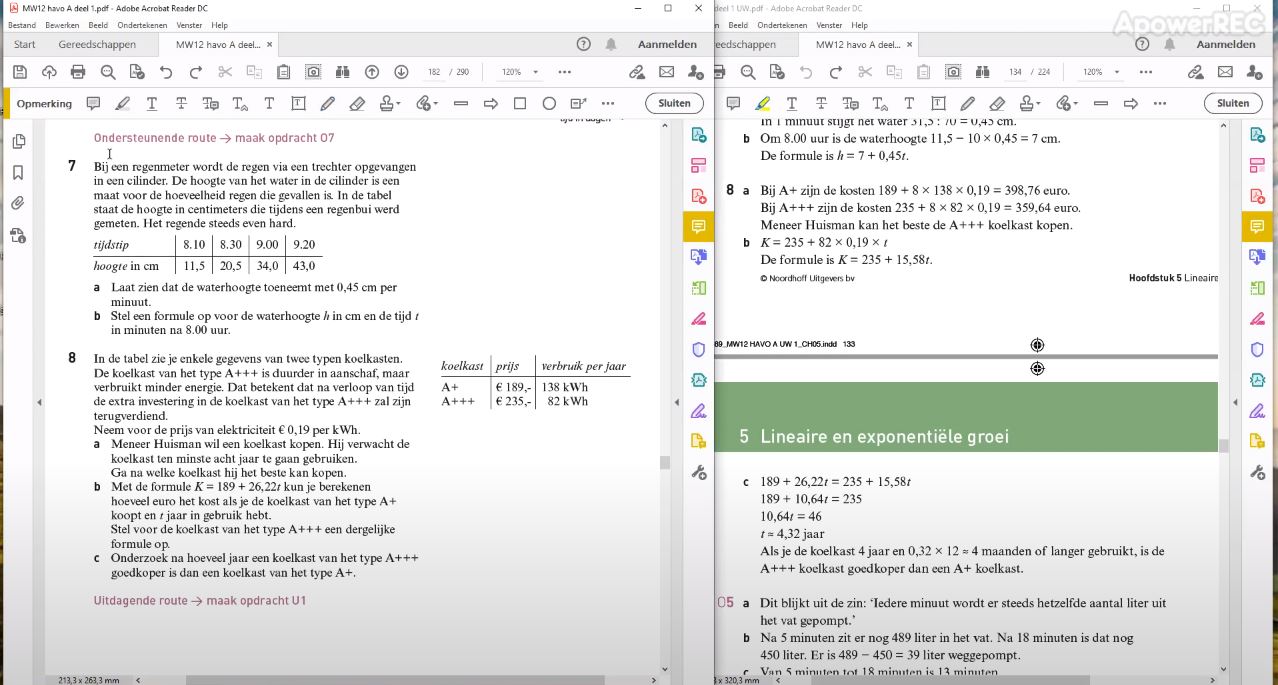
Task: Select the oval shape tool in the left window
Action: point(549,103)
